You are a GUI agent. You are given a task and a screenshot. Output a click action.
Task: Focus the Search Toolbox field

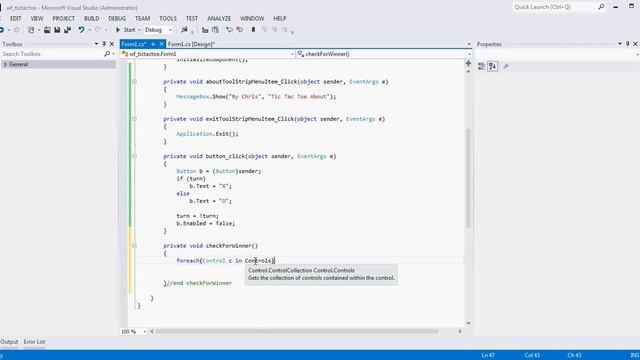[x=52, y=54]
